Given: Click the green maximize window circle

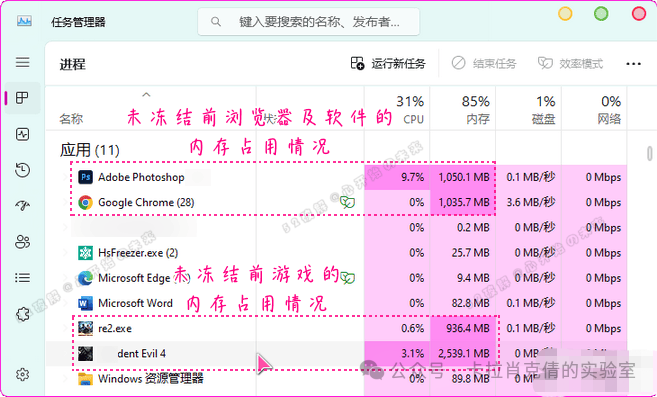Looking at the screenshot, I should (x=601, y=13).
